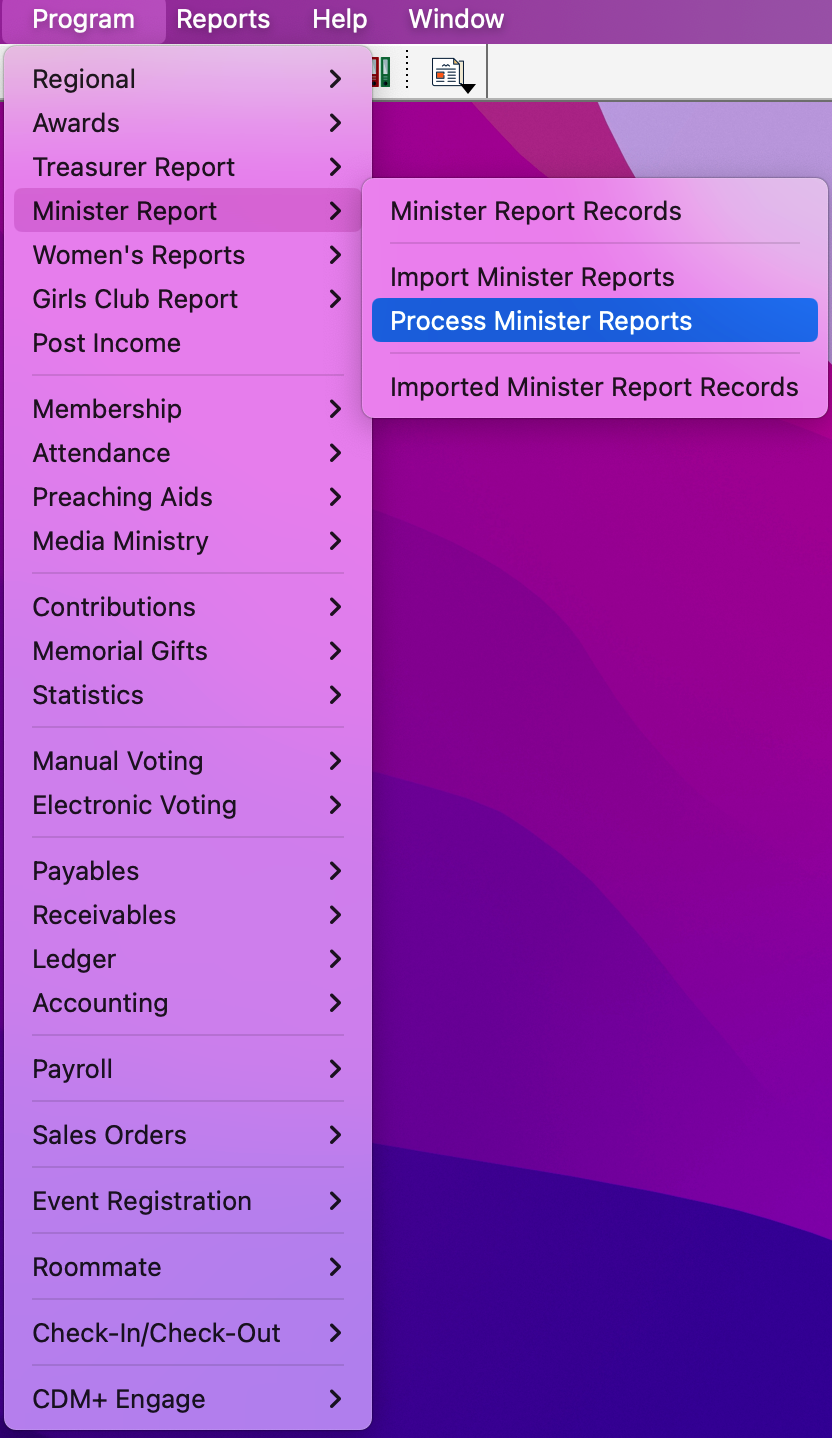Select the Girls Club Report entry

tap(135, 299)
